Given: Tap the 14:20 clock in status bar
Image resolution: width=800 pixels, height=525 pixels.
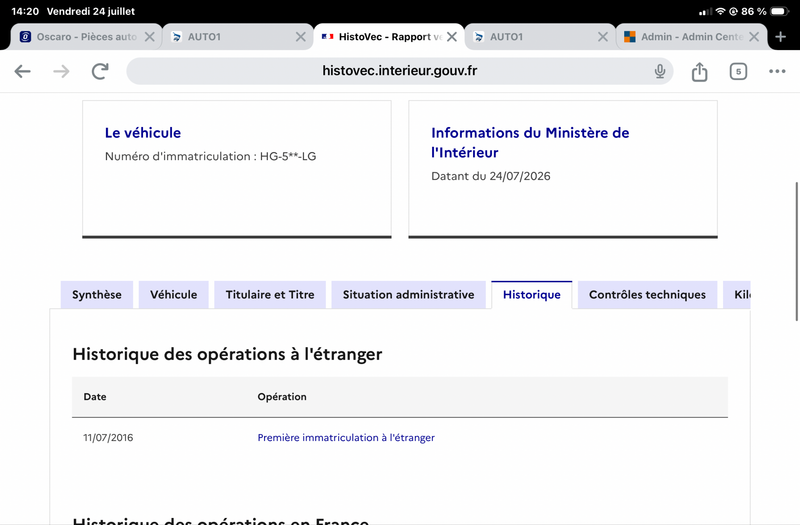Looking at the screenshot, I should tap(25, 11).
